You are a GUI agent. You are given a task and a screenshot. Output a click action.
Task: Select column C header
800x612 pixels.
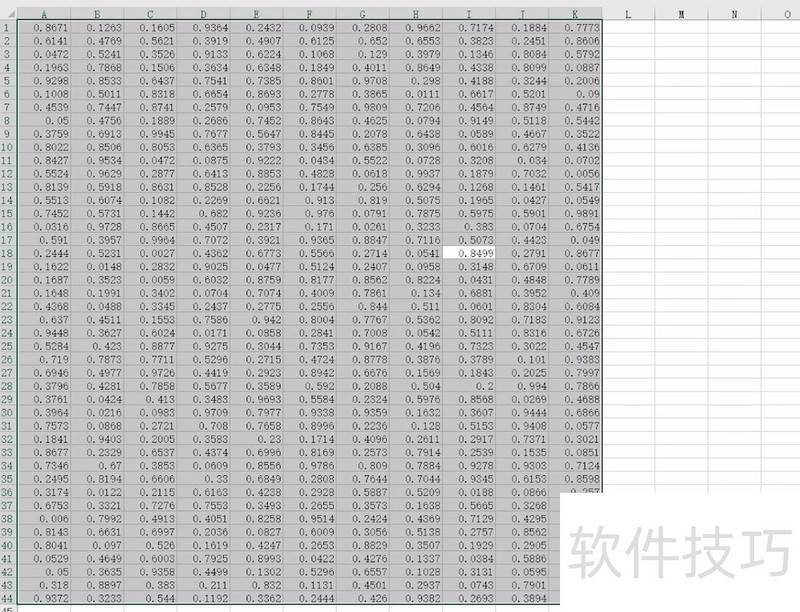click(x=150, y=14)
